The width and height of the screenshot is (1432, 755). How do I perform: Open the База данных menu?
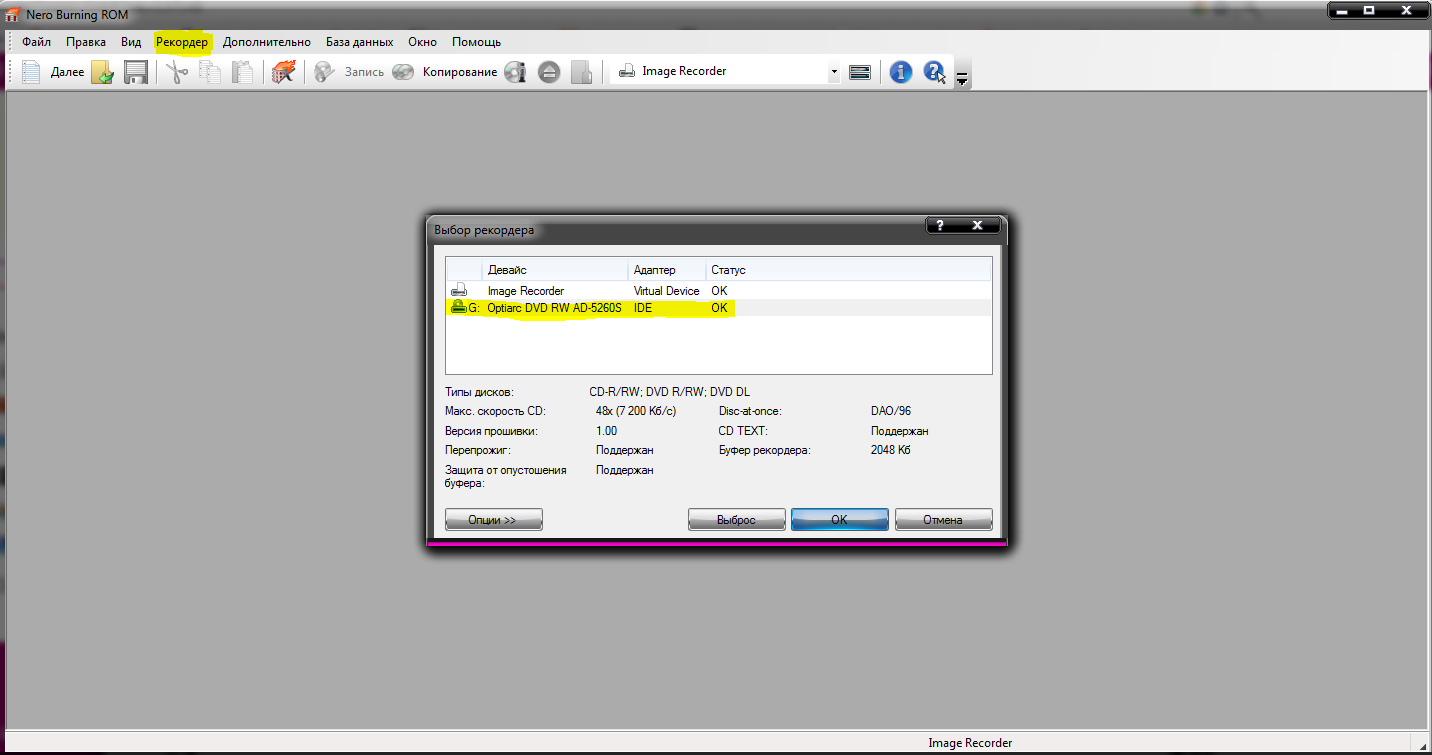[359, 42]
